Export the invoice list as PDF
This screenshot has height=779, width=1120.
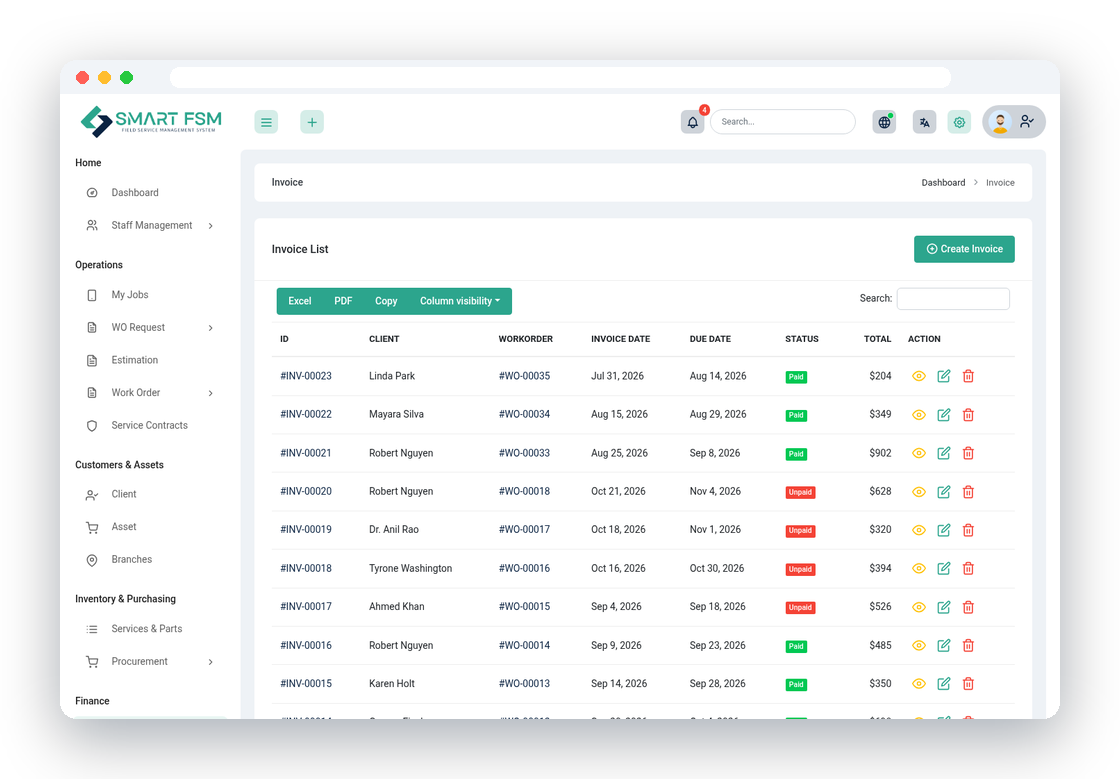point(343,301)
